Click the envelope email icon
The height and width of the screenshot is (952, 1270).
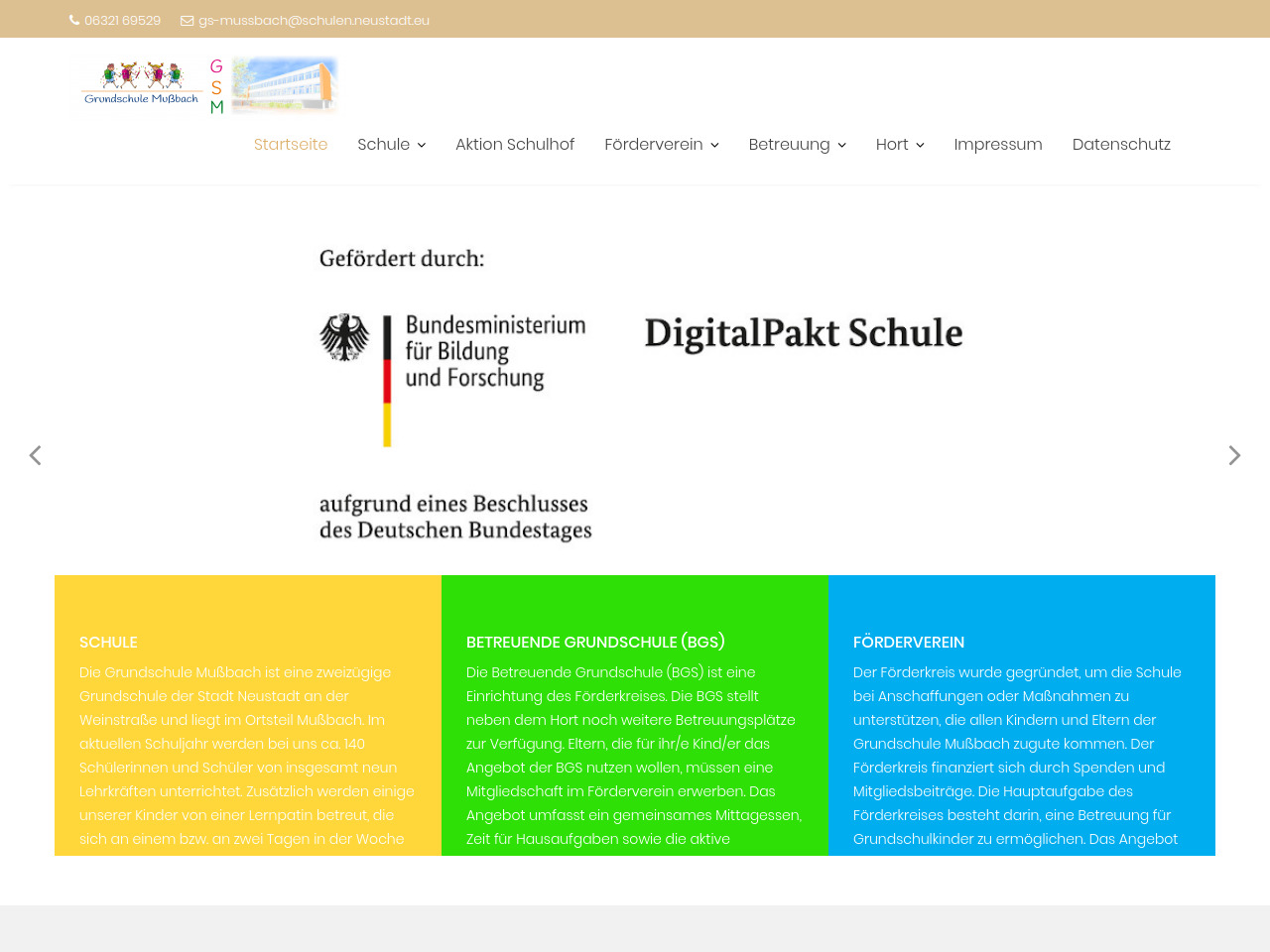(187, 20)
